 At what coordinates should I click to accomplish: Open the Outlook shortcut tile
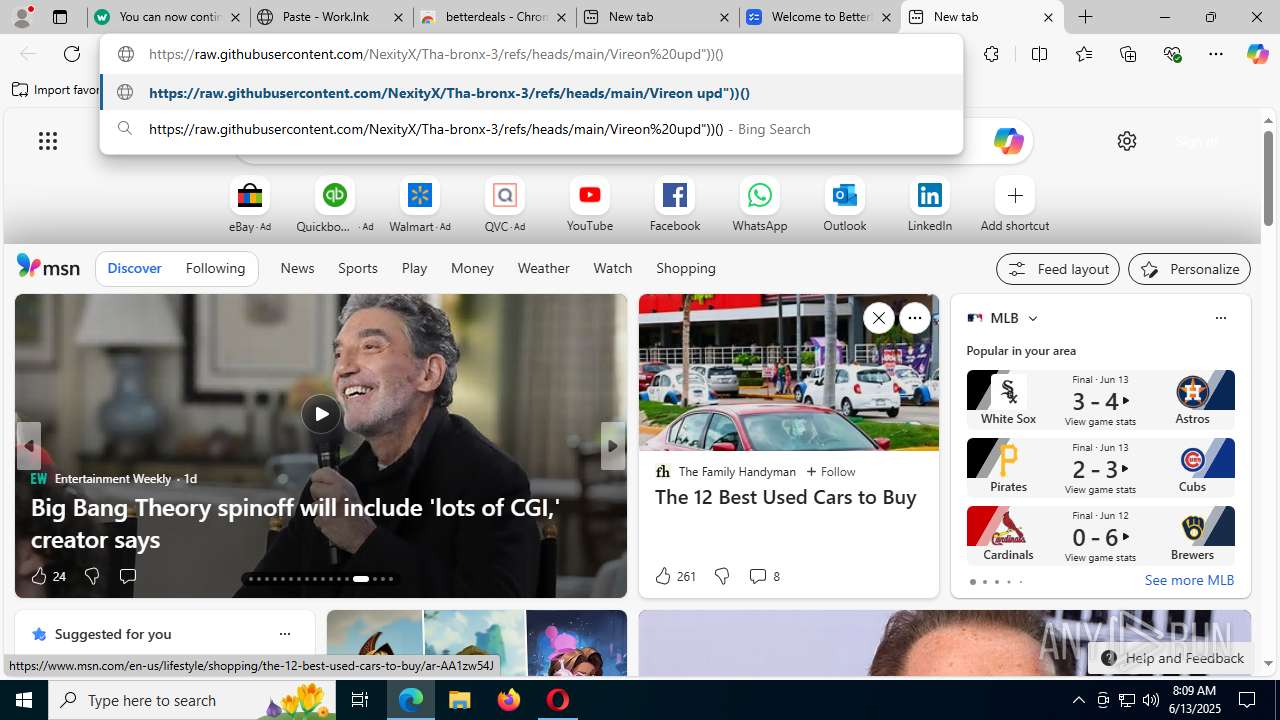click(x=845, y=206)
